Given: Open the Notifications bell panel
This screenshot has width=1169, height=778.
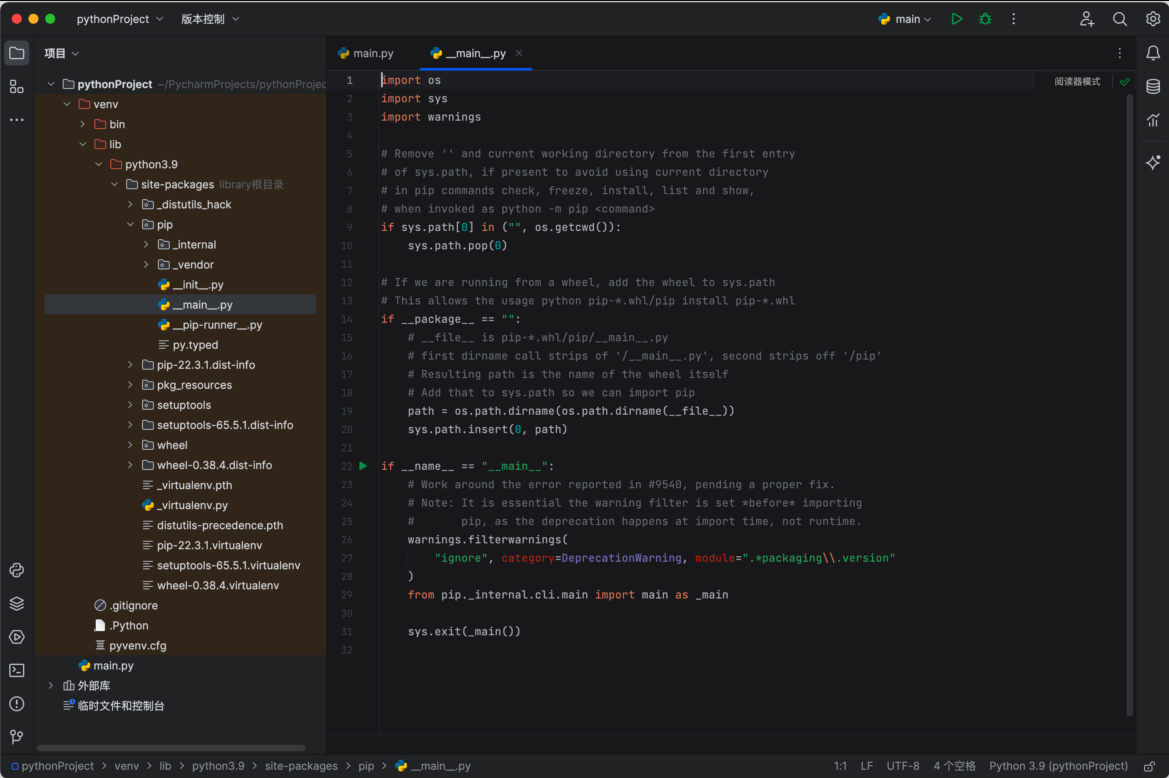Looking at the screenshot, I should click(1153, 53).
